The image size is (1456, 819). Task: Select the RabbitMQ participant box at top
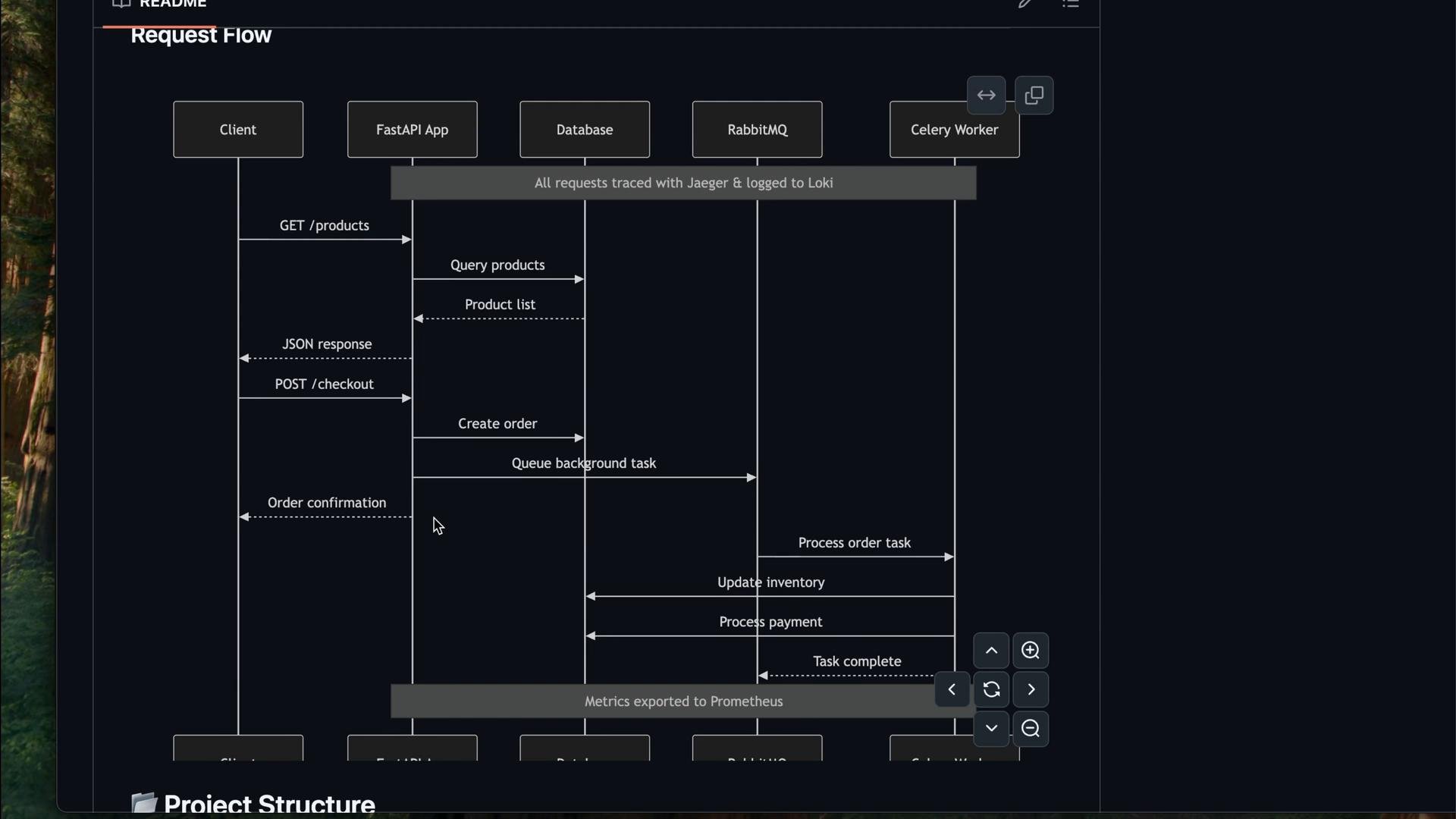758,130
